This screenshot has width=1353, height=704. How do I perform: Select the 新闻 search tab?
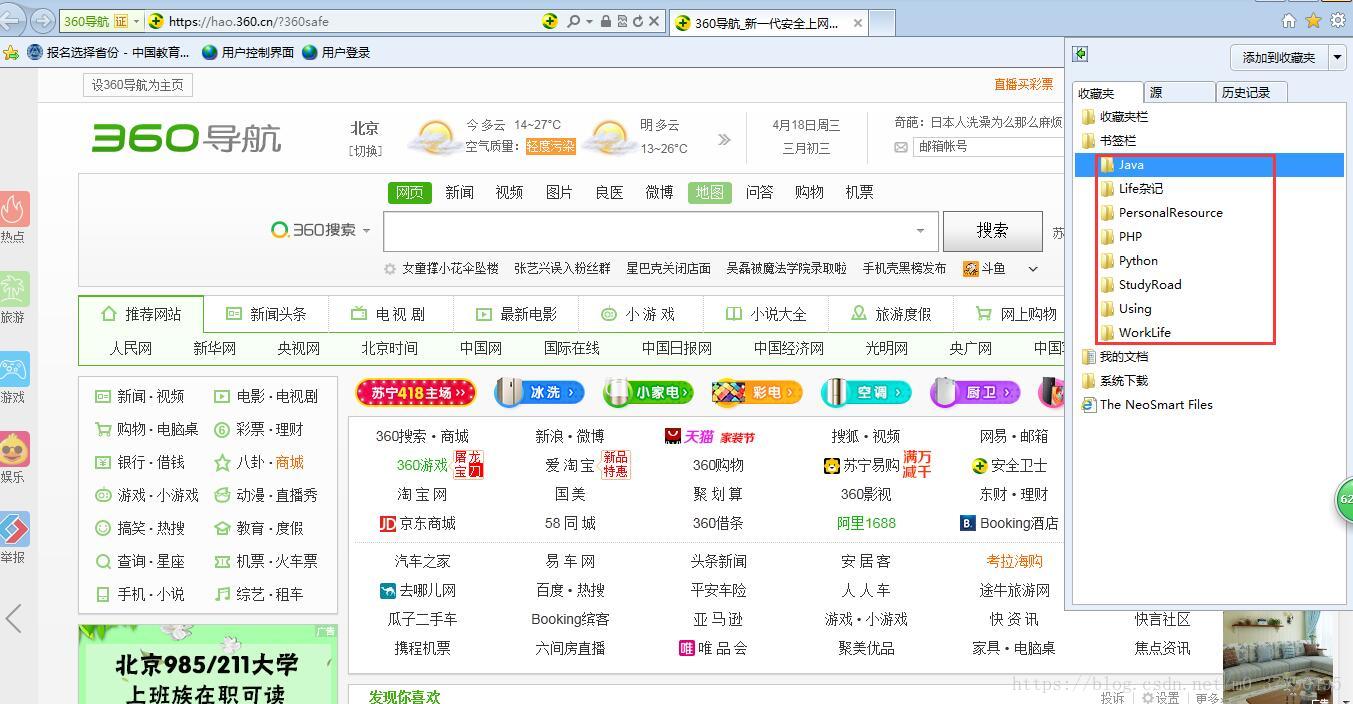459,192
